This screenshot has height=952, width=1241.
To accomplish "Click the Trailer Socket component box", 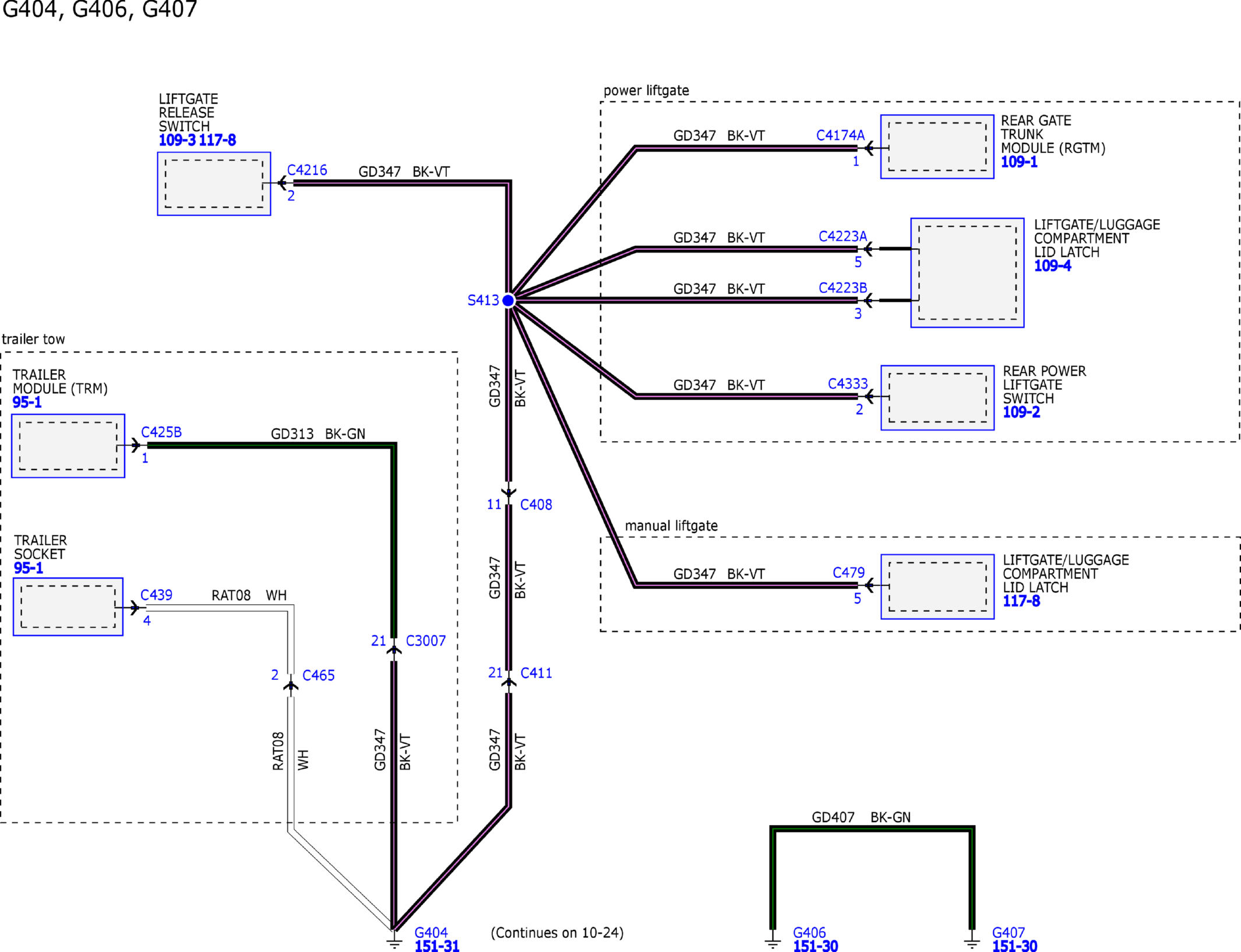I will click(x=68, y=607).
